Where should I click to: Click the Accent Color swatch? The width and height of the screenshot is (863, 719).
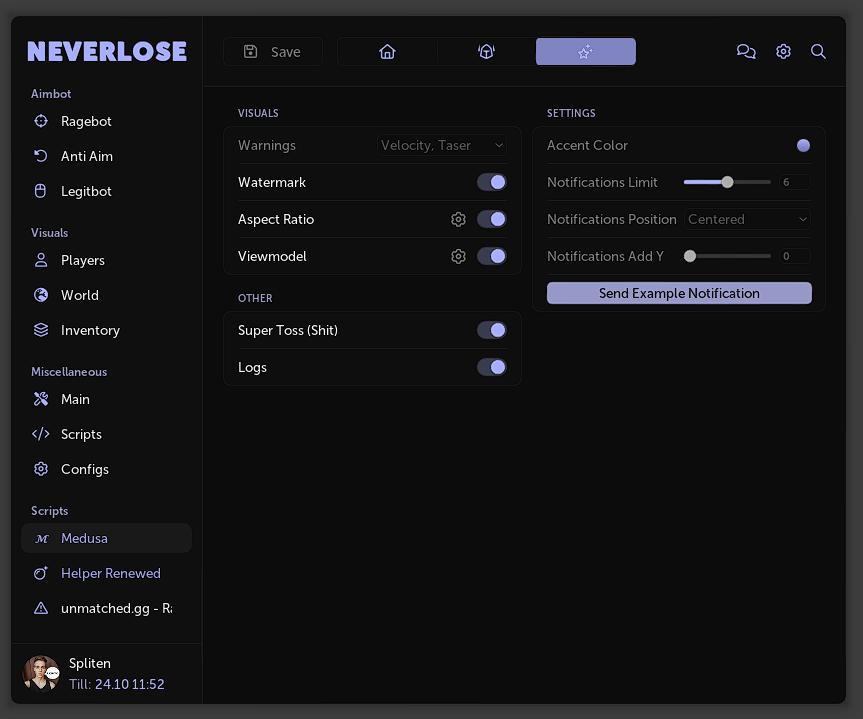coord(803,145)
